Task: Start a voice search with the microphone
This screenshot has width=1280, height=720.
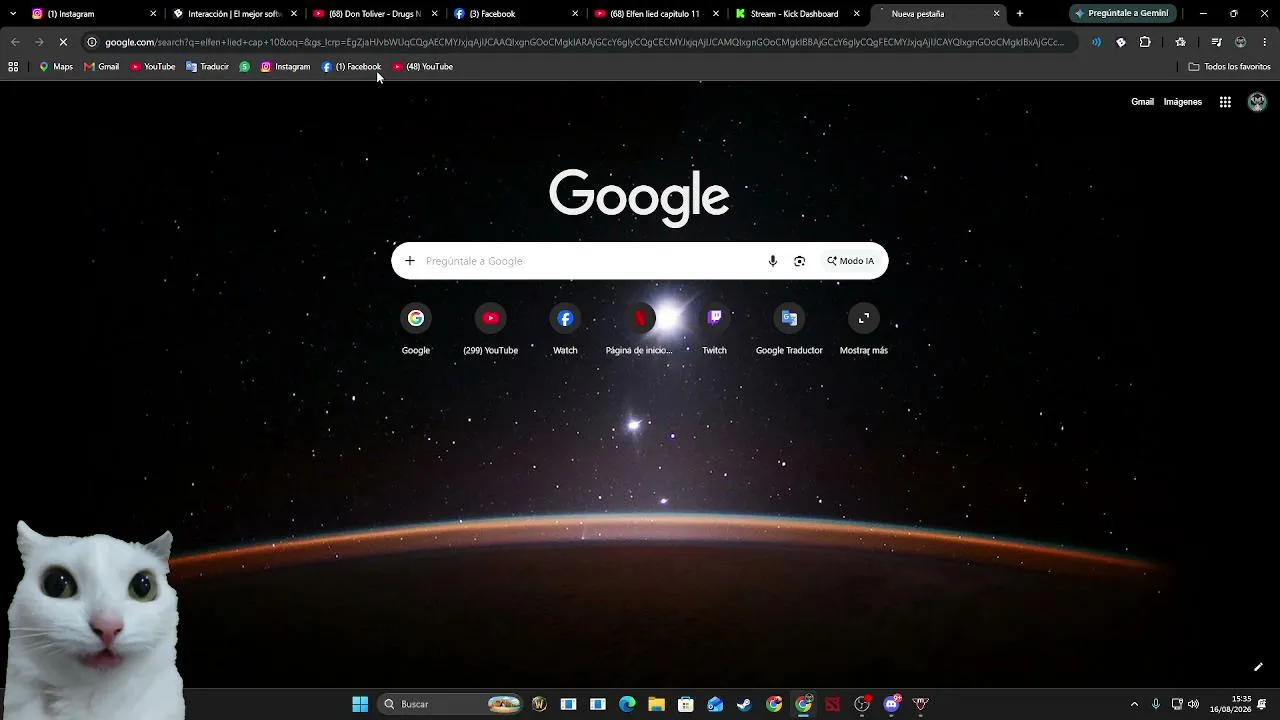Action: pyautogui.click(x=772, y=261)
